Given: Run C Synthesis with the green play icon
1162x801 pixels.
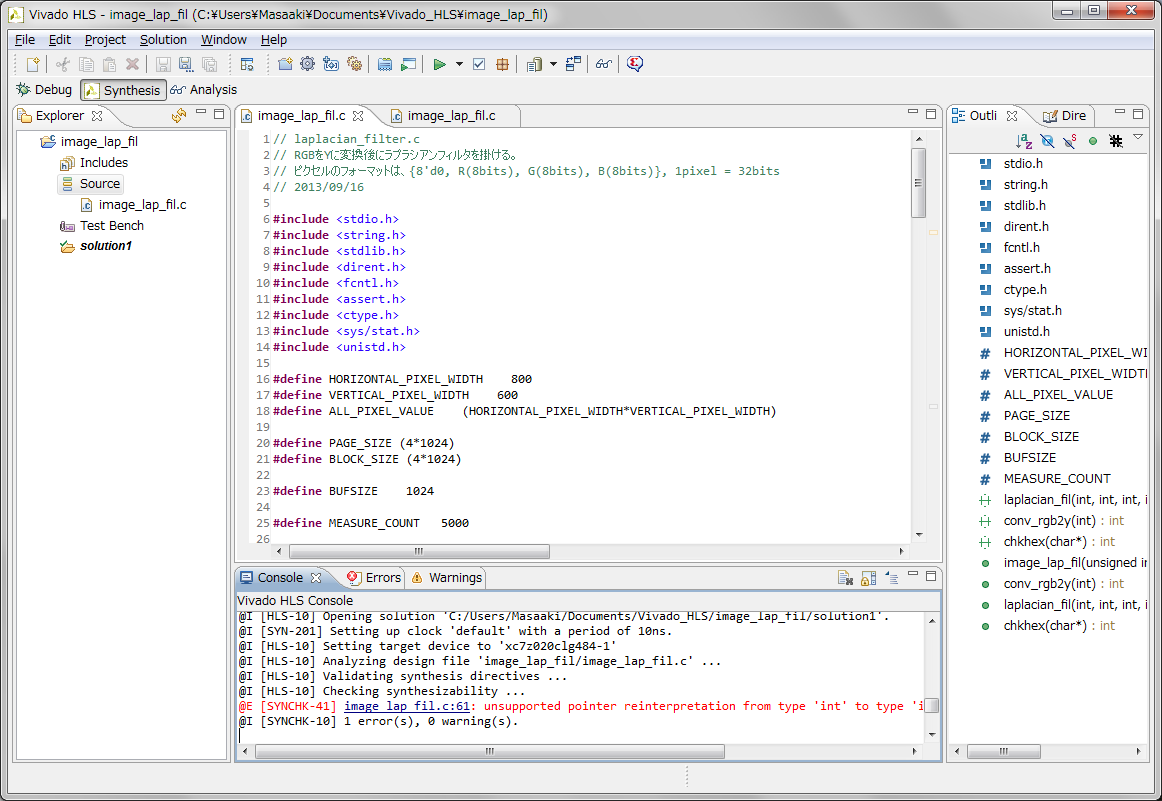Looking at the screenshot, I should [440, 63].
